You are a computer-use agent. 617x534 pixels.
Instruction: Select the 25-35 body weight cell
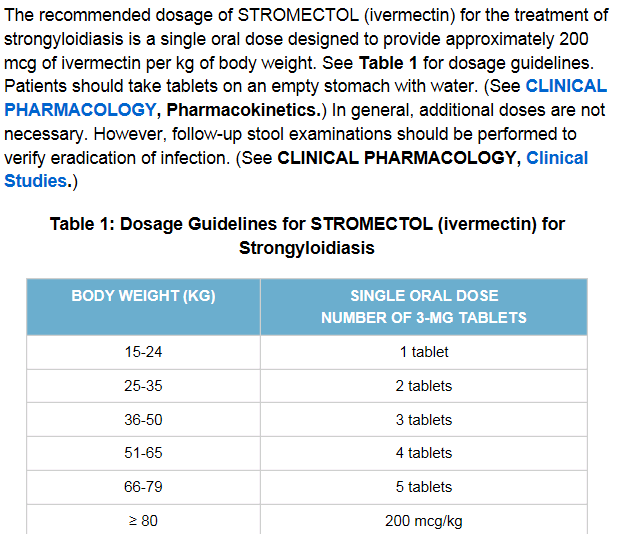[143, 386]
